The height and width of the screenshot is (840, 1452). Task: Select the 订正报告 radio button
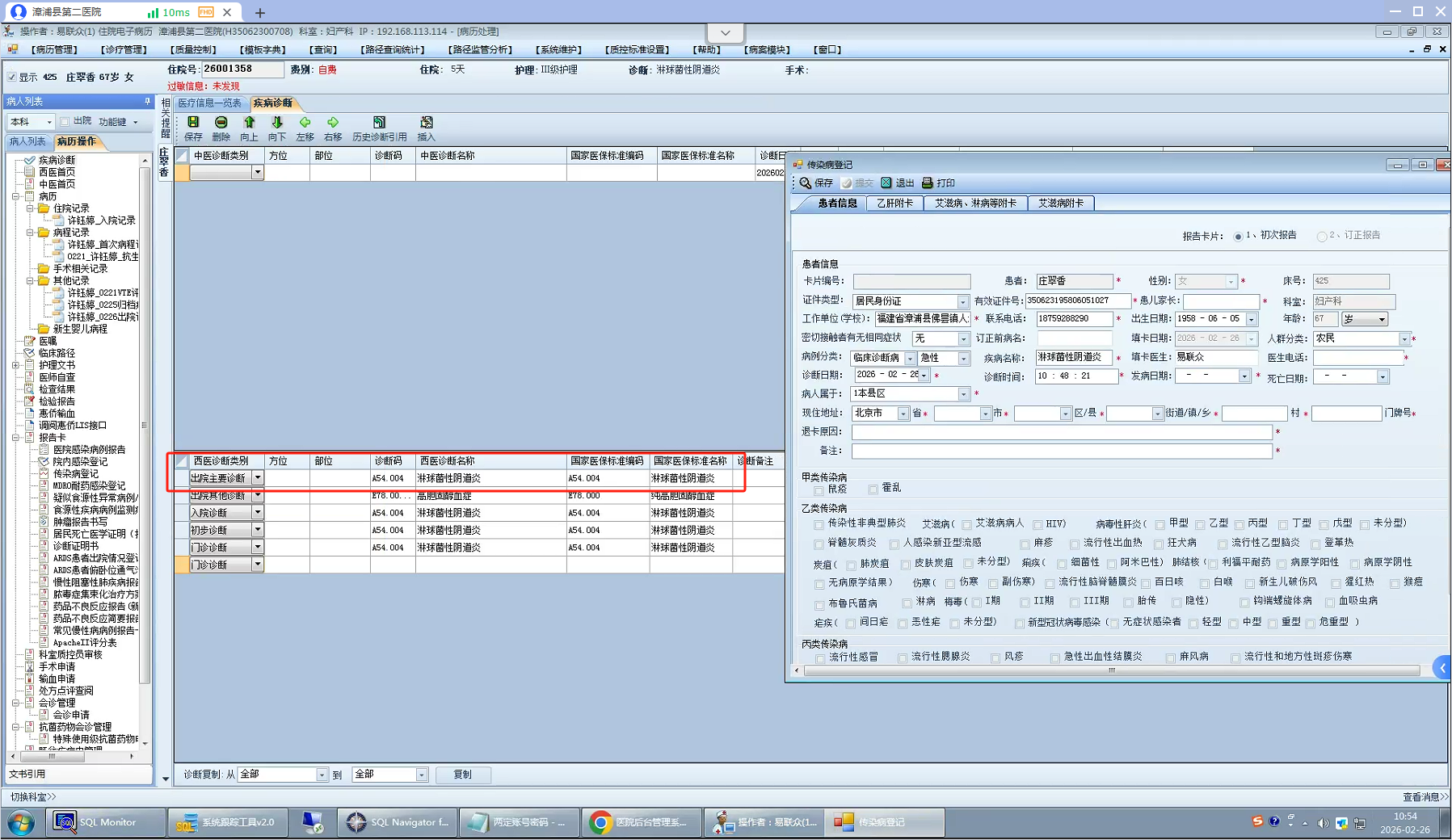coord(1322,237)
